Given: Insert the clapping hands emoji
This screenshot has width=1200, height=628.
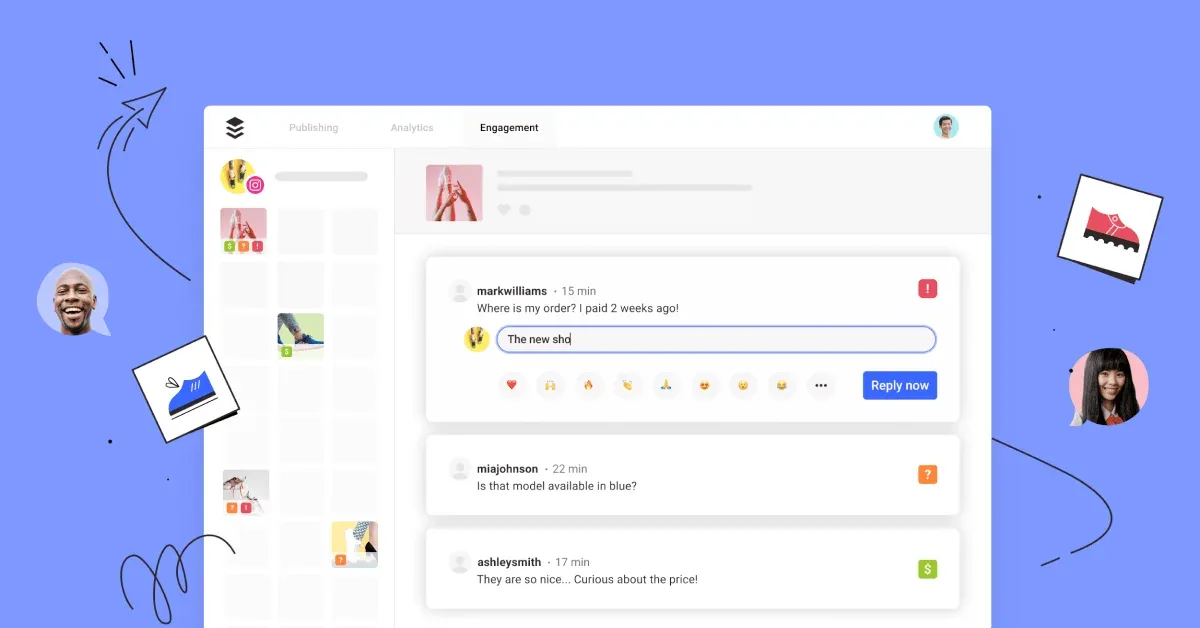Looking at the screenshot, I should click(628, 385).
